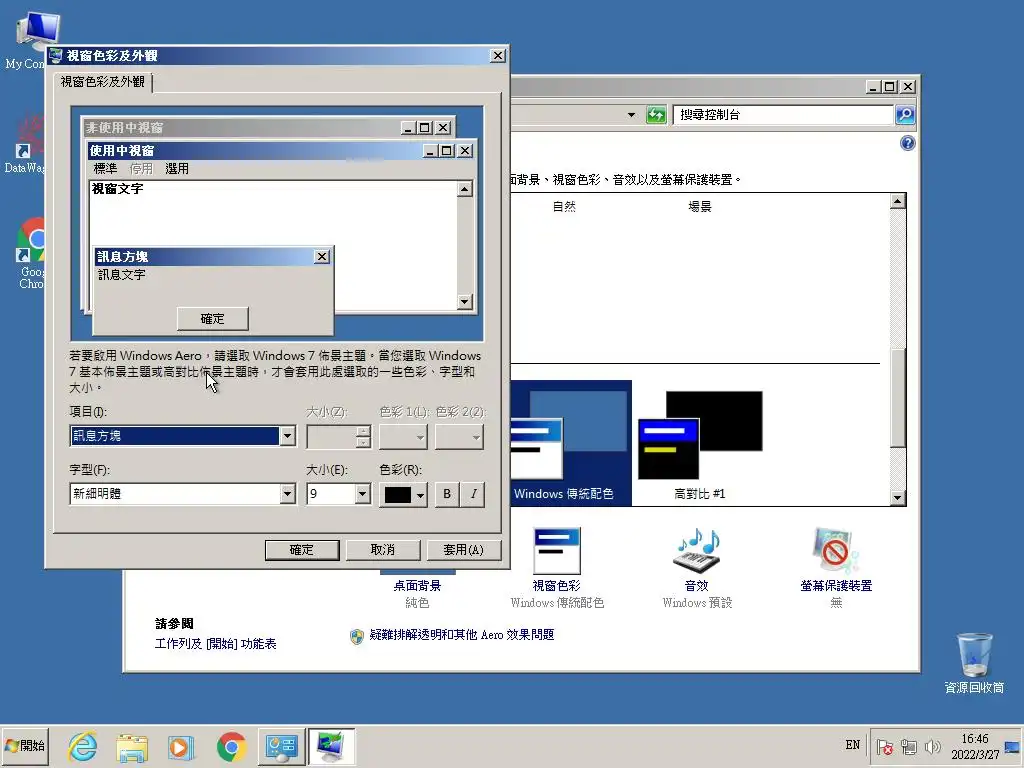The width and height of the screenshot is (1024, 768).
Task: Click show desktop icon at taskbar end
Action: pos(1012,746)
